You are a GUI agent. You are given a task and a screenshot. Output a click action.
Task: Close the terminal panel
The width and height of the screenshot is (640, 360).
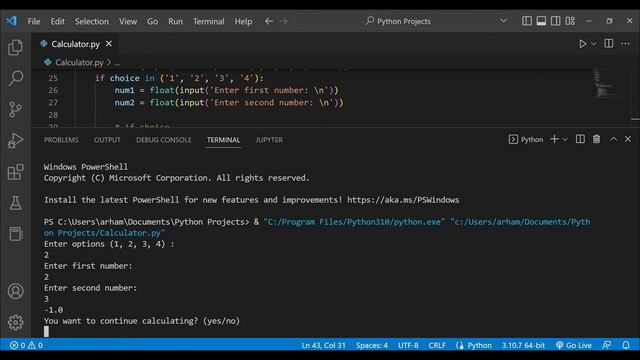pos(628,139)
